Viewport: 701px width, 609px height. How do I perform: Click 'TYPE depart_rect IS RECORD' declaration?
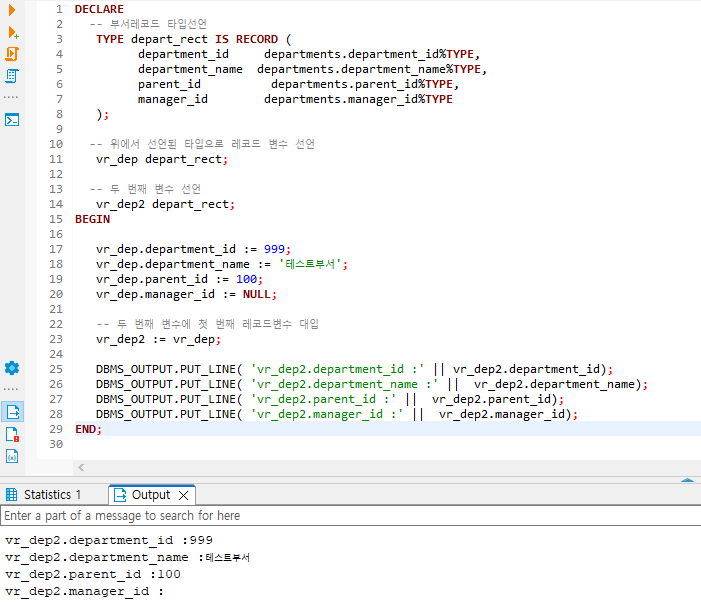click(187, 39)
